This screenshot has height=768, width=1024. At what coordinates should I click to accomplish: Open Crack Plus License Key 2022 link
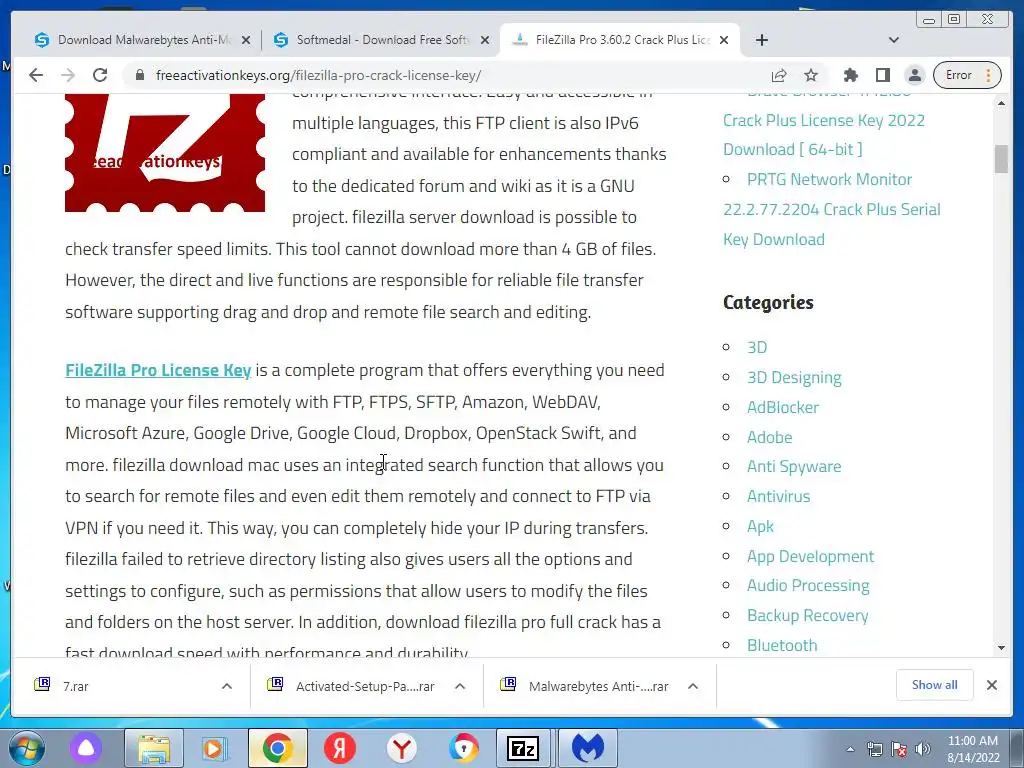pyautogui.click(x=824, y=135)
